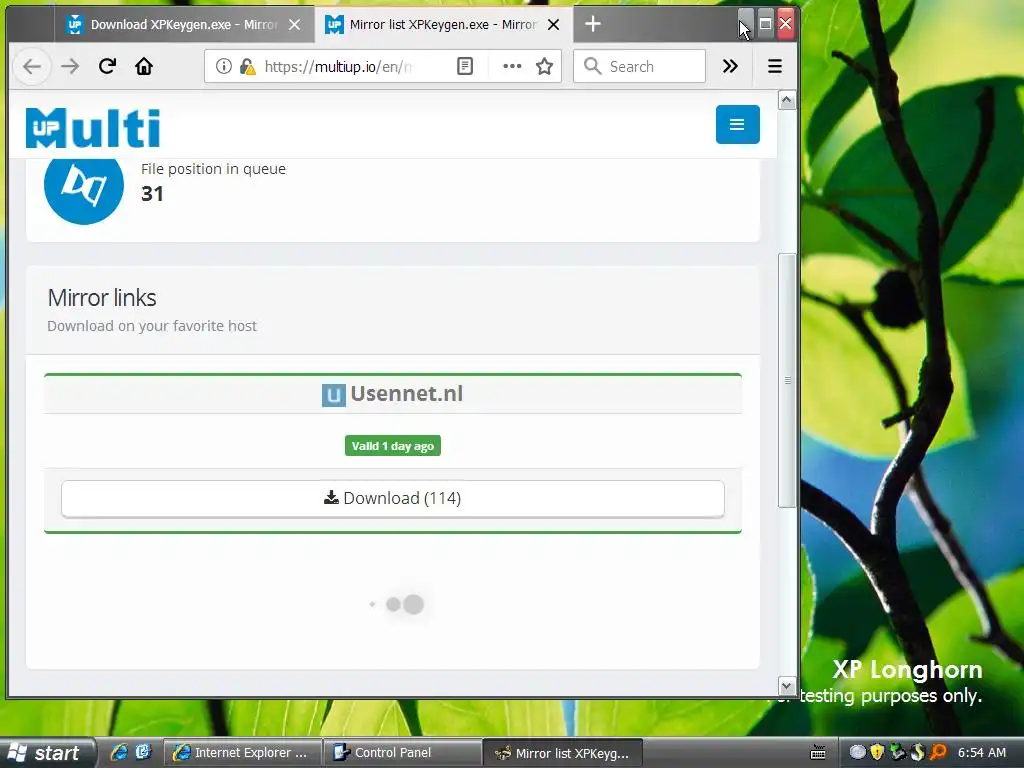Click the vertical scrollbar up arrow
1024x768 pixels.
pos(787,101)
